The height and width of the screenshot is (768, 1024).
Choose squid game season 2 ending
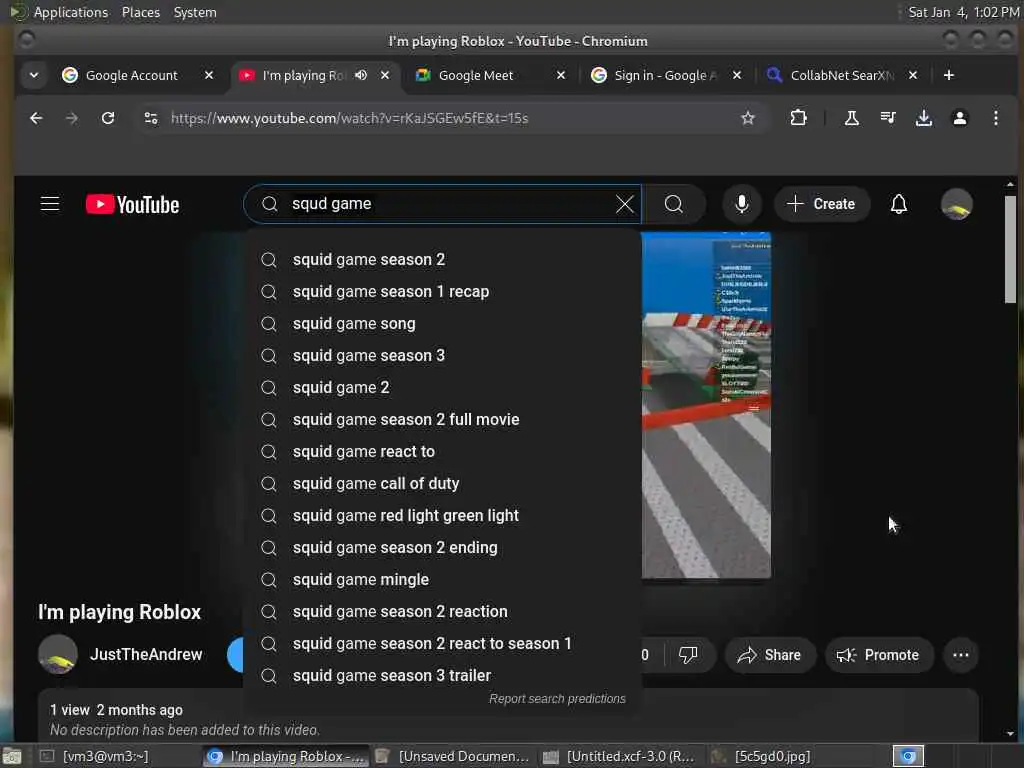[x=443, y=547]
